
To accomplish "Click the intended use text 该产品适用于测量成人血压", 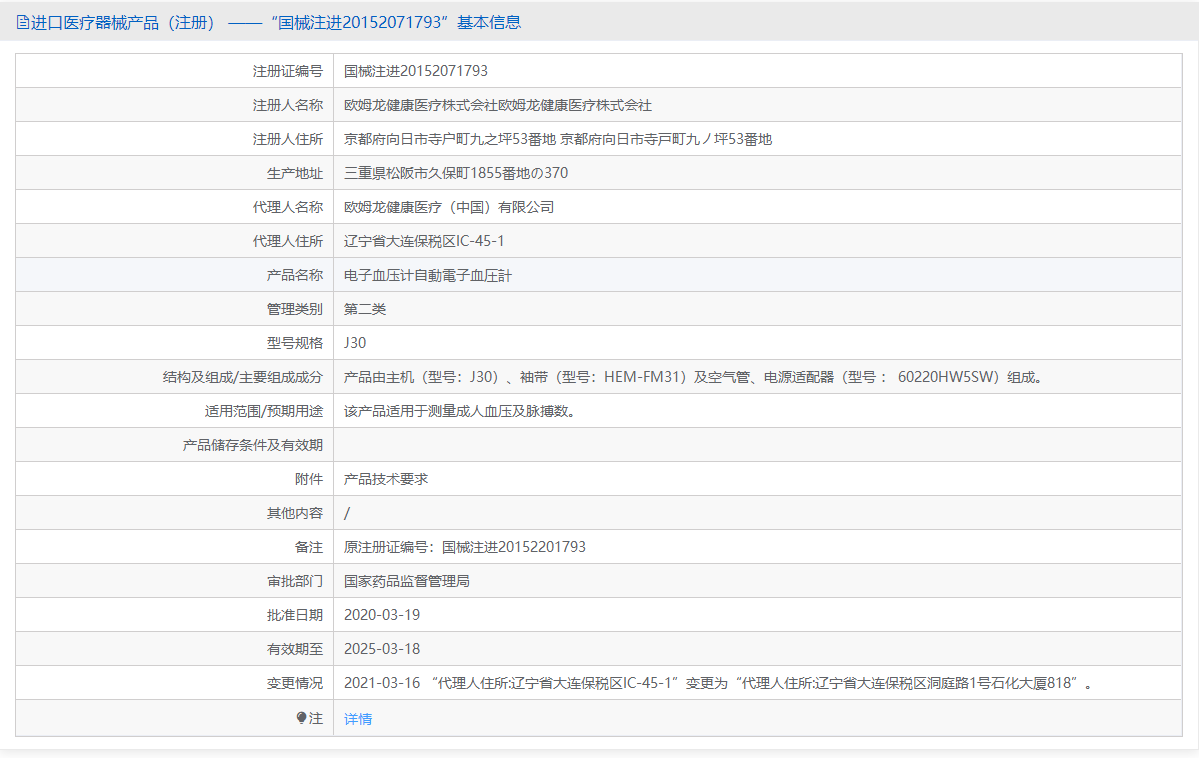I will click(462, 411).
